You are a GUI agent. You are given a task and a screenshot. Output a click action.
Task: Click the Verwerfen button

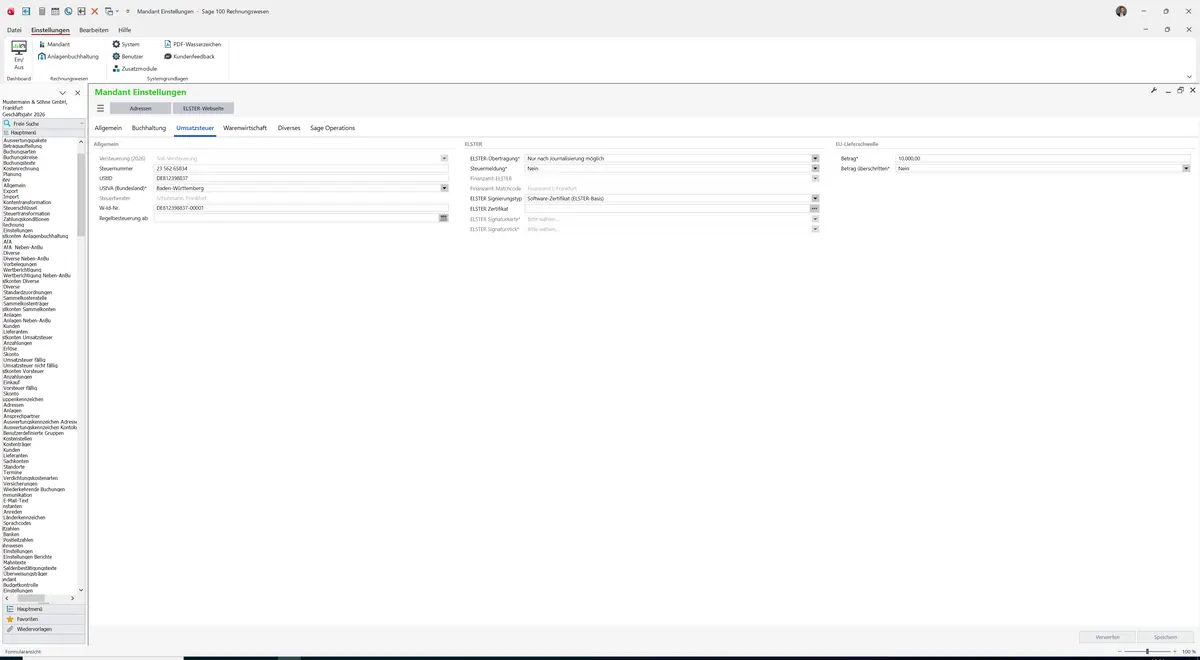1108,636
